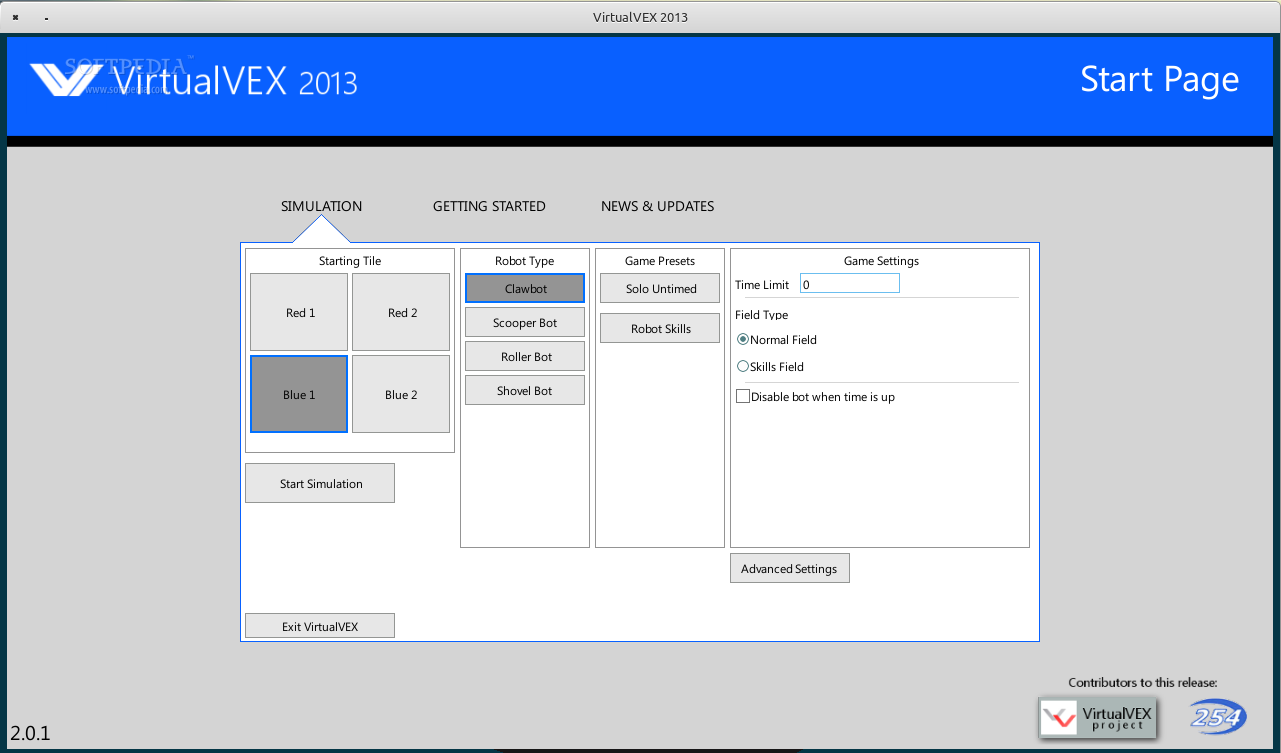
Task: Click the Start Page title text
Action: (1160, 79)
